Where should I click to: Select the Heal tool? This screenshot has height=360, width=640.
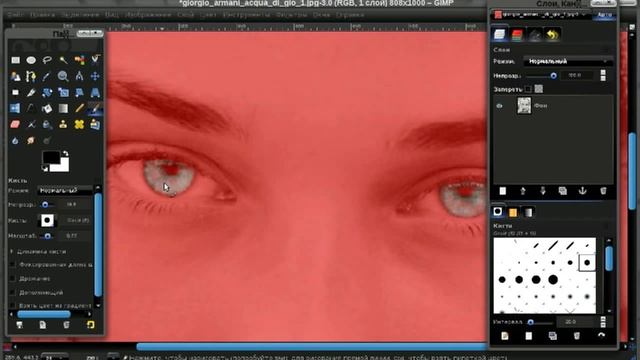click(x=79, y=124)
